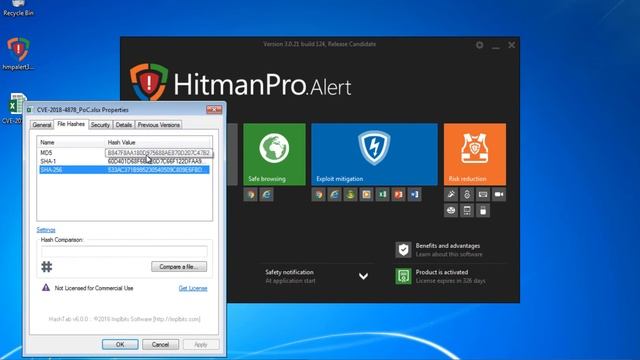Click the media player icon under Exploit mitigation
This screenshot has height=360, width=640.
[367, 195]
